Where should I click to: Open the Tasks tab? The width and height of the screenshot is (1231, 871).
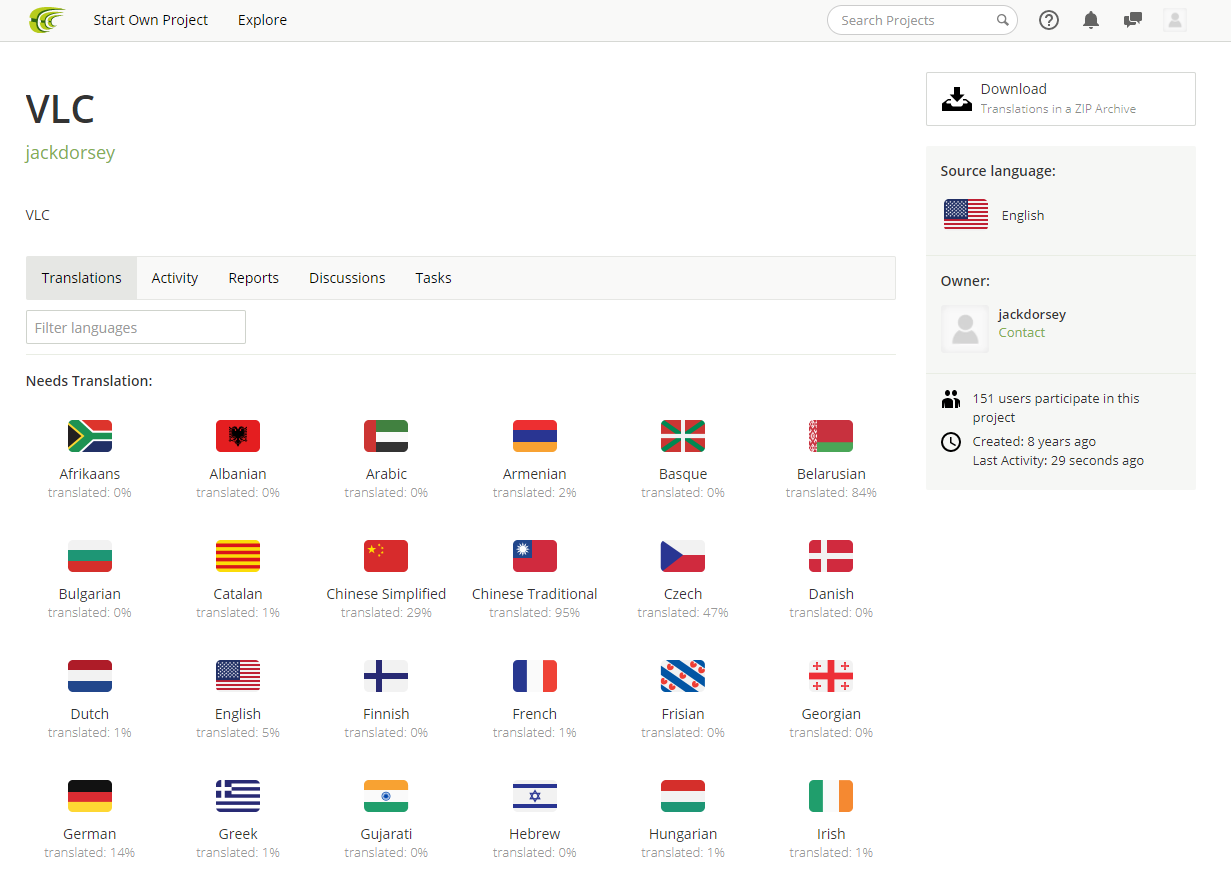[x=434, y=278]
